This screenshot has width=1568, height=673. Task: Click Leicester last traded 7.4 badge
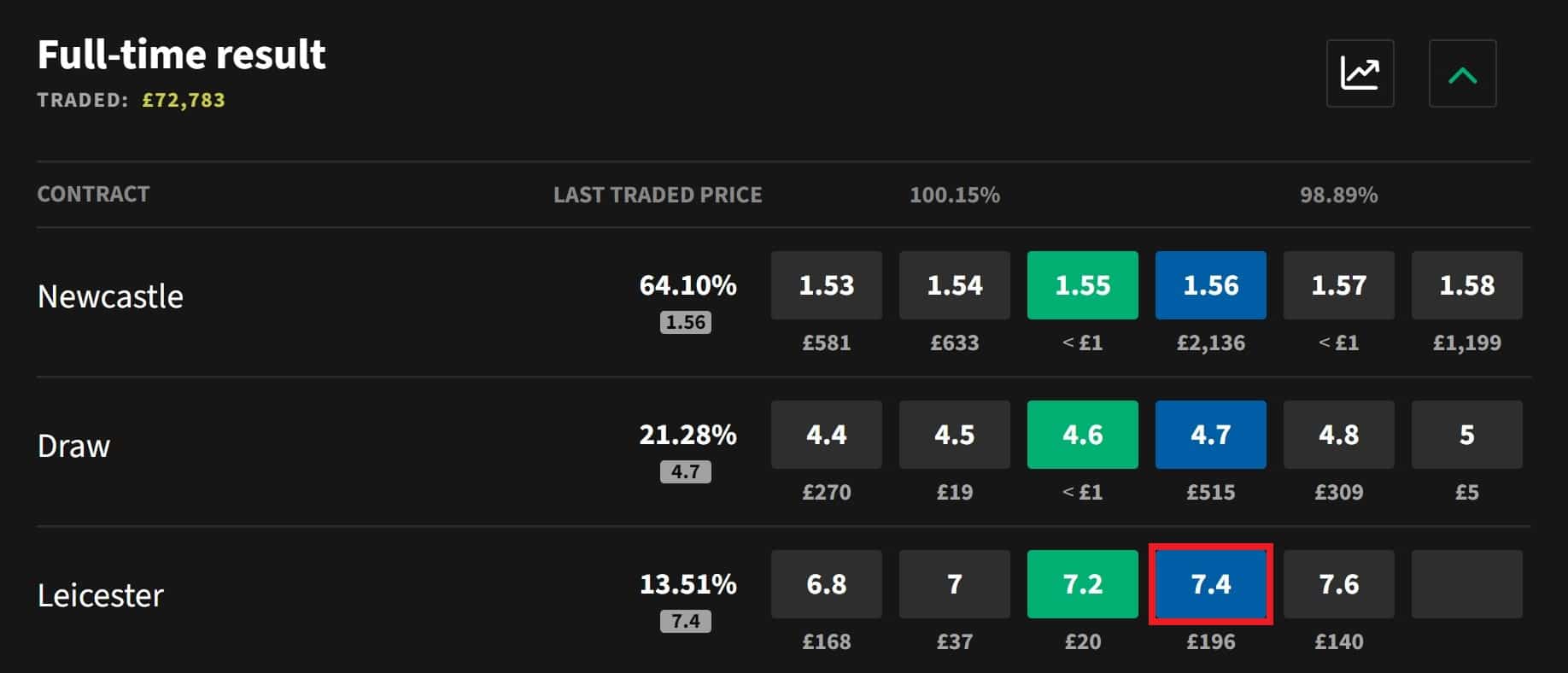tap(685, 621)
